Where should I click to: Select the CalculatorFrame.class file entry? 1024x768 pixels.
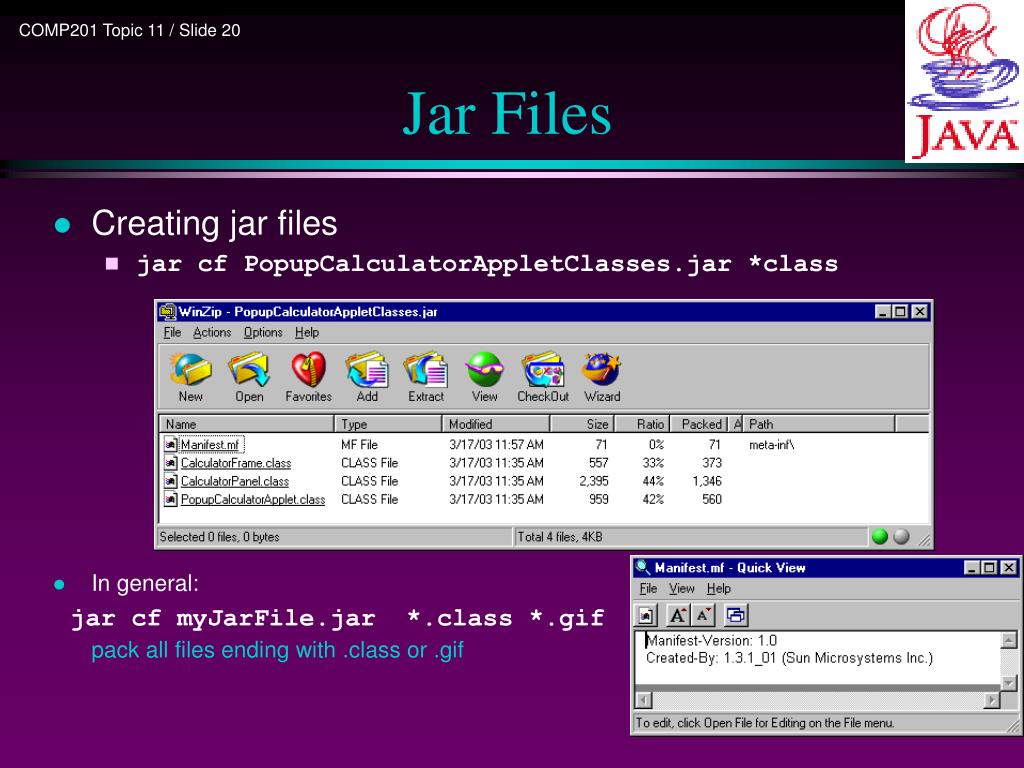236,463
